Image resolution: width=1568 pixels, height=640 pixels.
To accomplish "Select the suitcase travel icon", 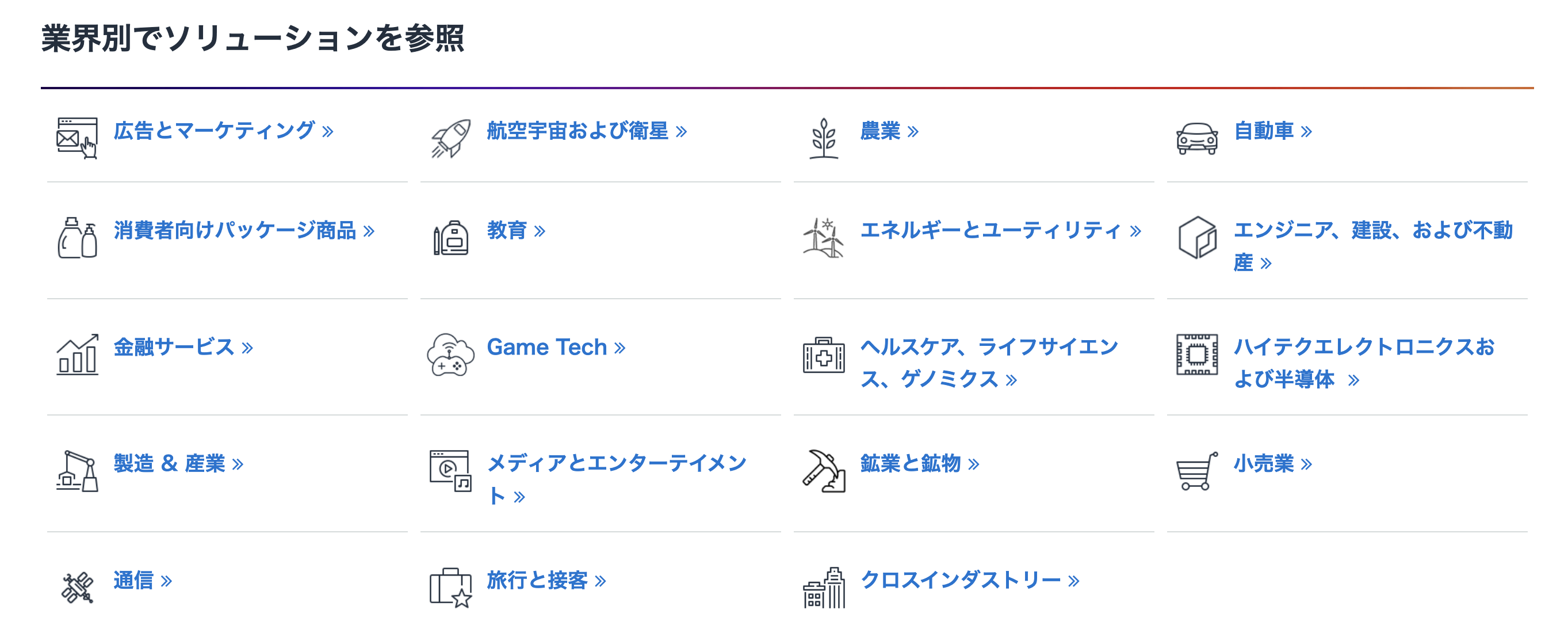I will click(x=450, y=586).
